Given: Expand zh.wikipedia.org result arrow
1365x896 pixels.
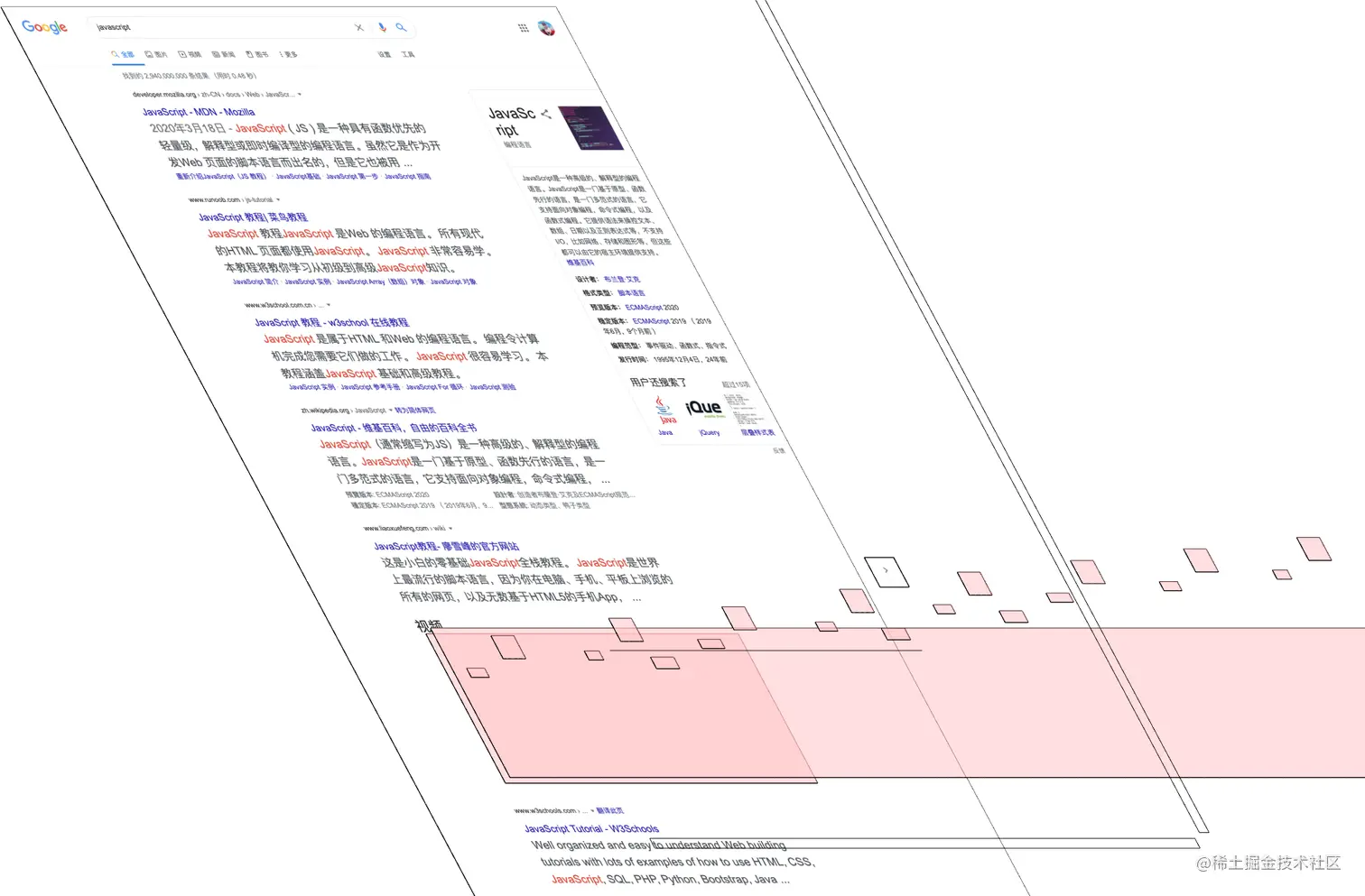Looking at the screenshot, I should click(x=390, y=411).
